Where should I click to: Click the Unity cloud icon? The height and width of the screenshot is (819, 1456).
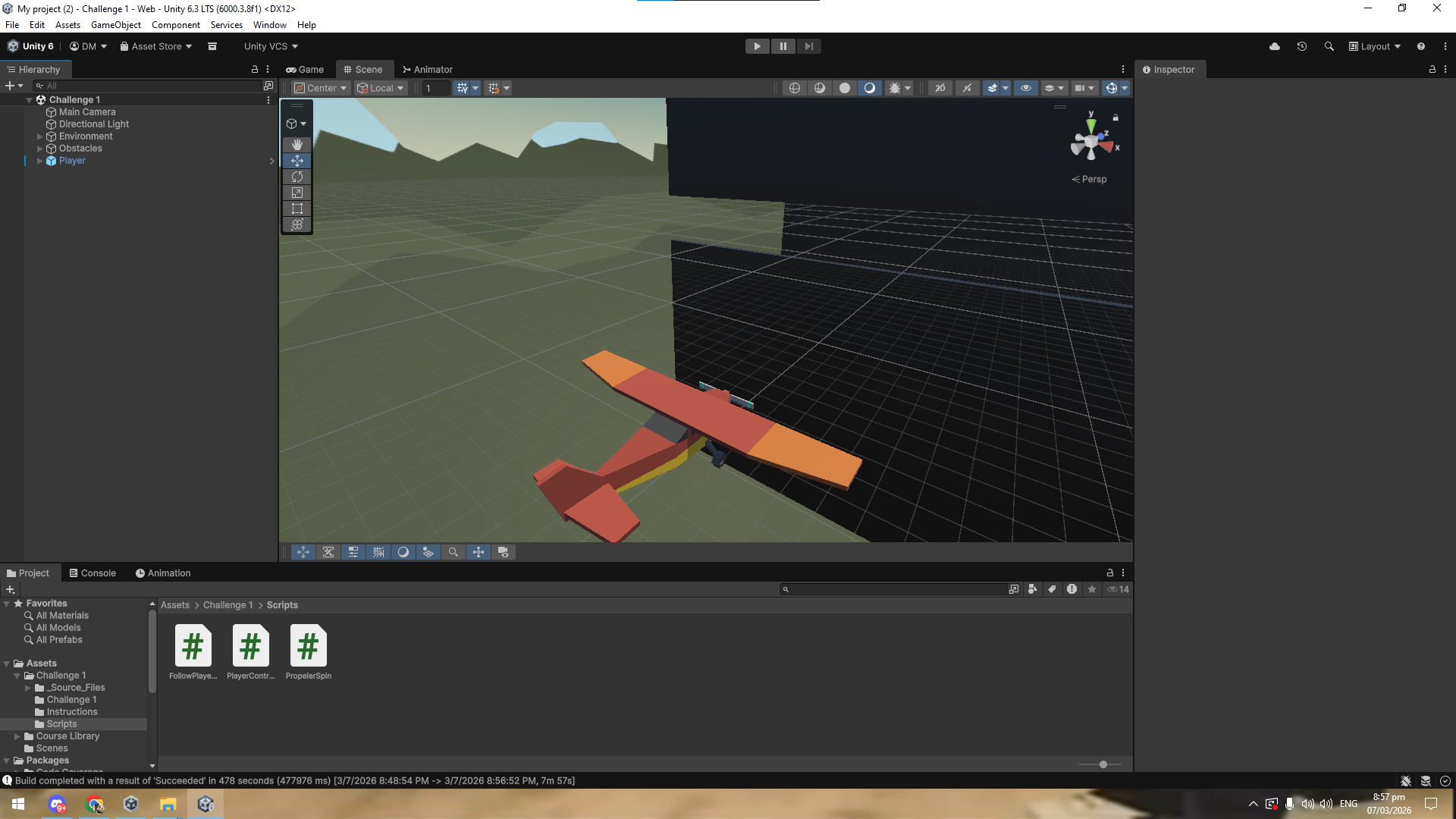1275,46
